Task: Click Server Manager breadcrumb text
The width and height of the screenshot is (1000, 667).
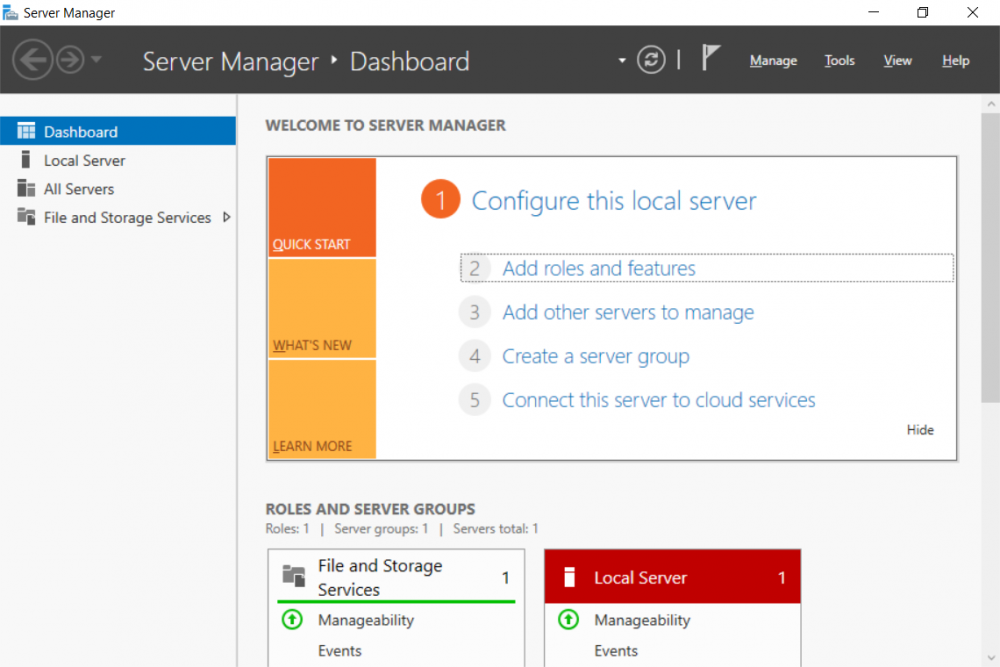Action: (230, 61)
